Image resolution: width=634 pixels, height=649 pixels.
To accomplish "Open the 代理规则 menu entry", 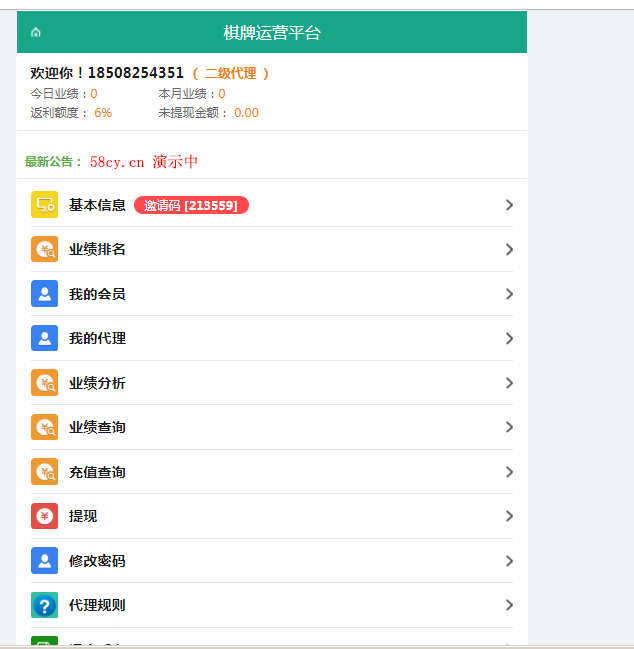I will point(272,605).
